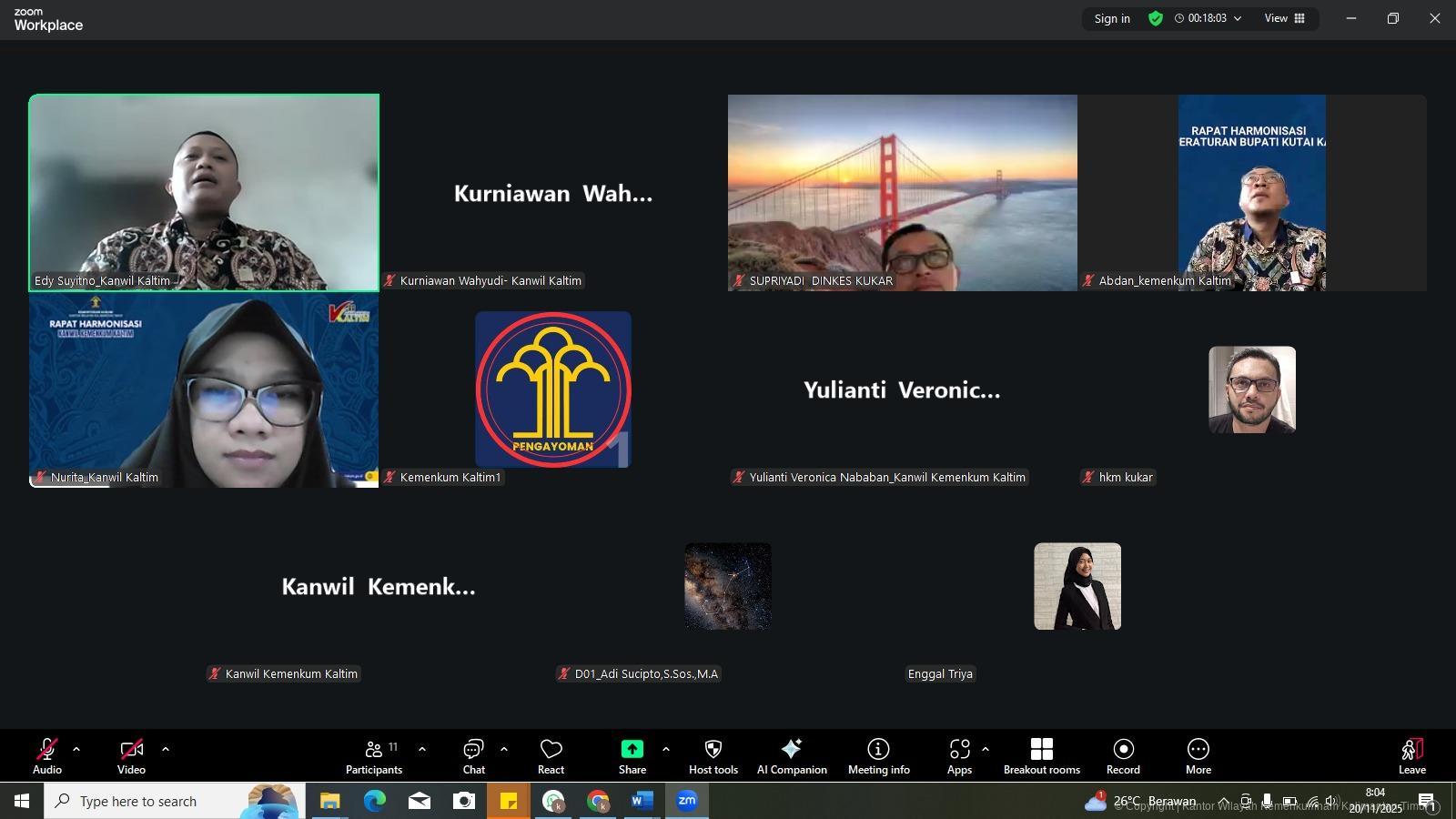Screen dimensions: 1456x819
Task: Unmute the microphone Audio toggle
Action: [x=47, y=755]
